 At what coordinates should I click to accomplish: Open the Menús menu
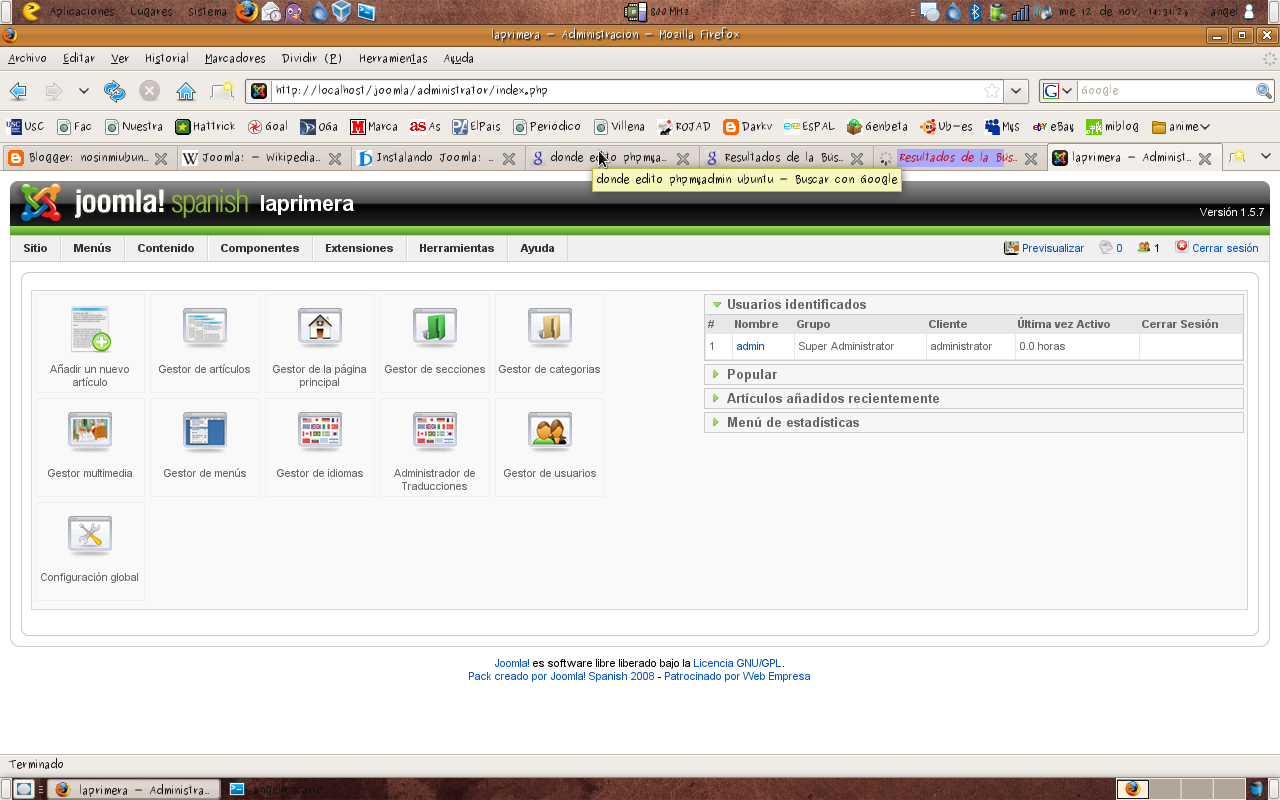[92, 248]
